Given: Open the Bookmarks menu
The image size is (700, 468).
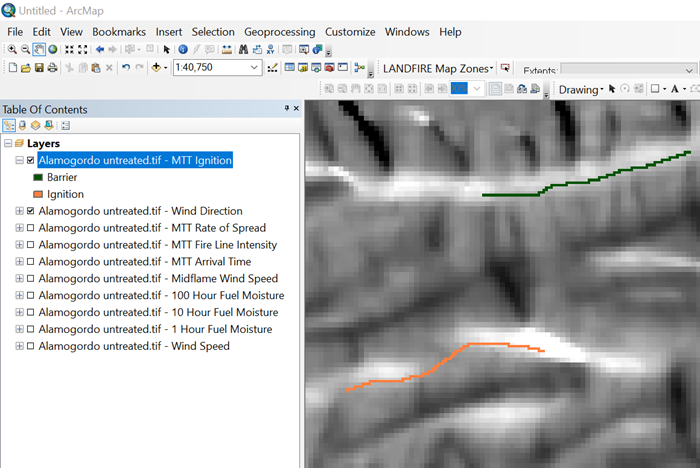Looking at the screenshot, I should pyautogui.click(x=119, y=32).
